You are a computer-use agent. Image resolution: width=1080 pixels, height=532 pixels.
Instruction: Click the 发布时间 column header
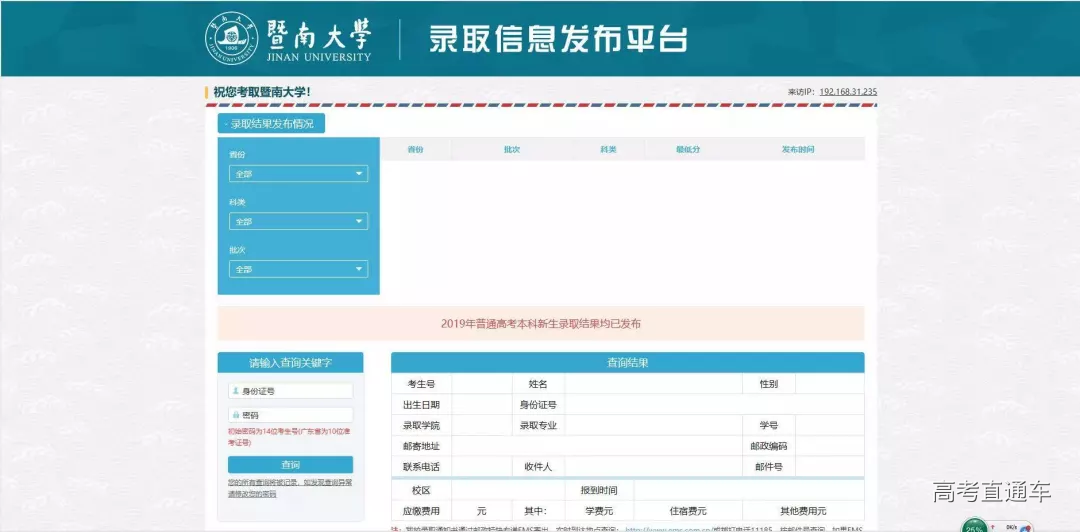797,149
